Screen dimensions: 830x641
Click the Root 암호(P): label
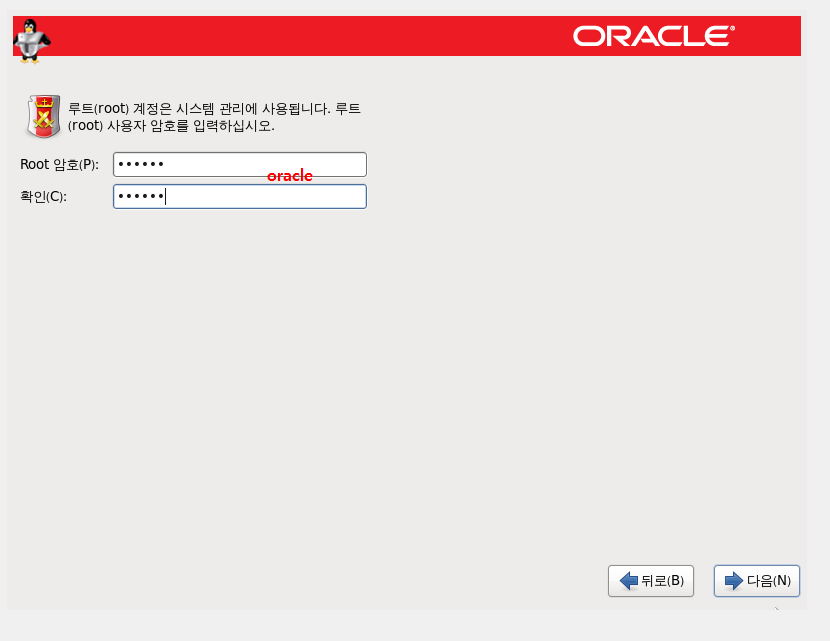[59, 165]
